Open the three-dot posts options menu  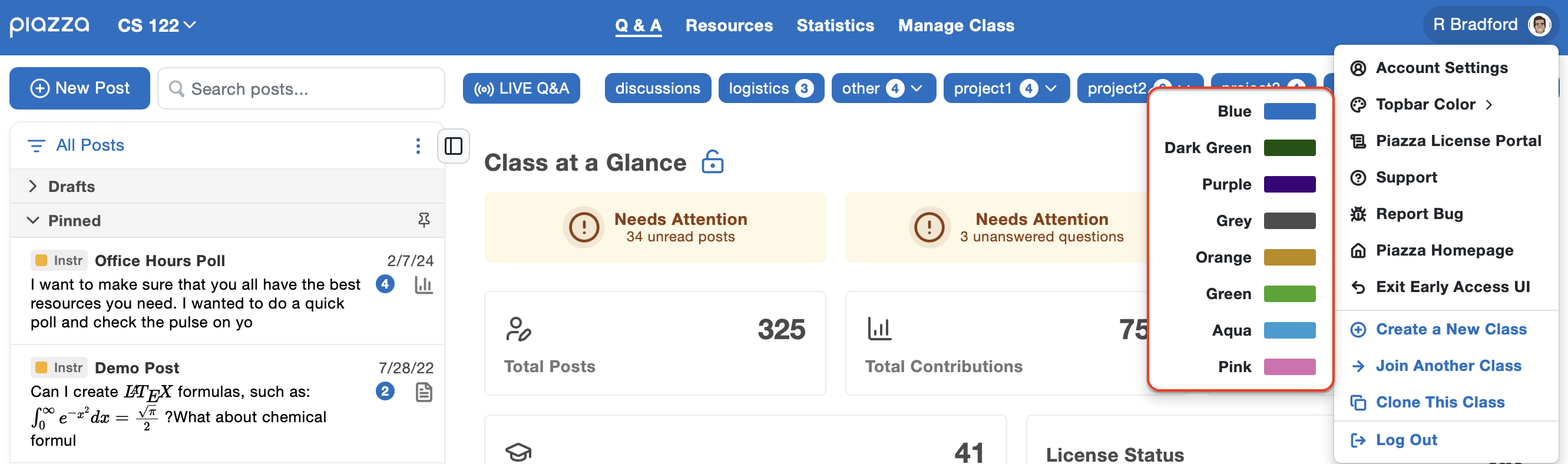click(418, 146)
